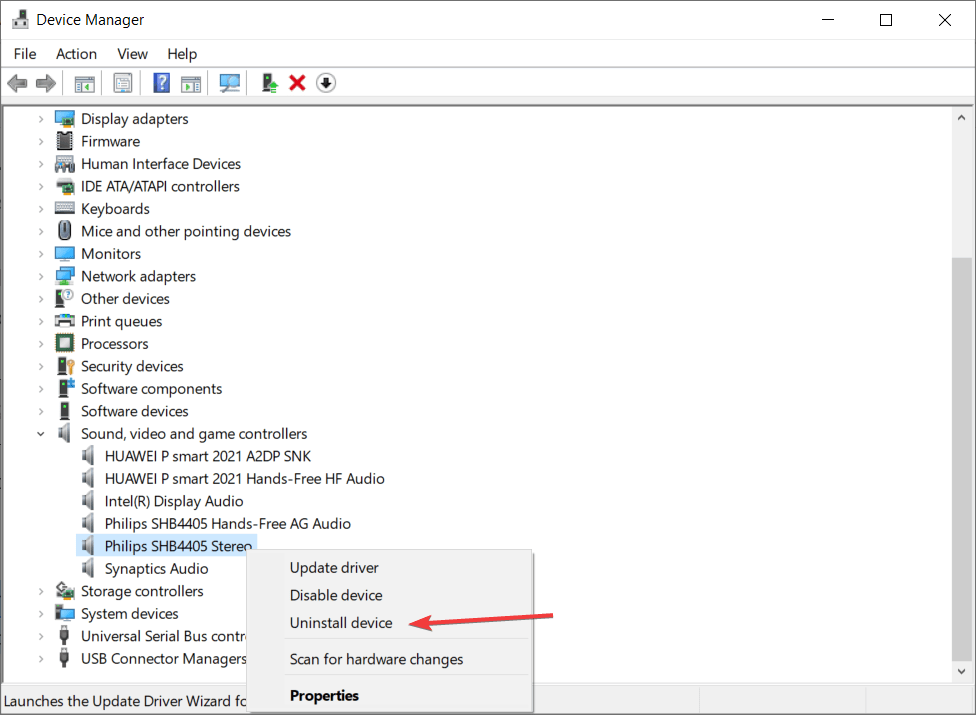Select Update driver in context menu
976x715 pixels.
[x=334, y=568]
